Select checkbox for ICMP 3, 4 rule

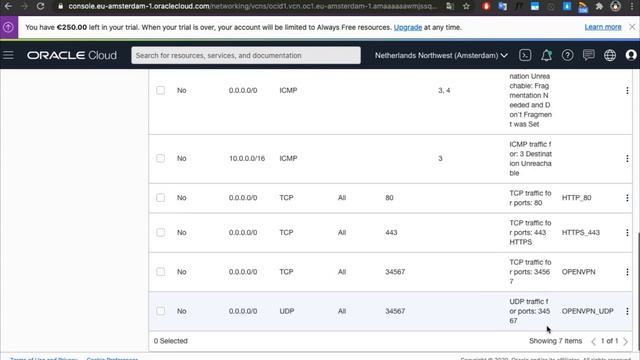pos(160,90)
